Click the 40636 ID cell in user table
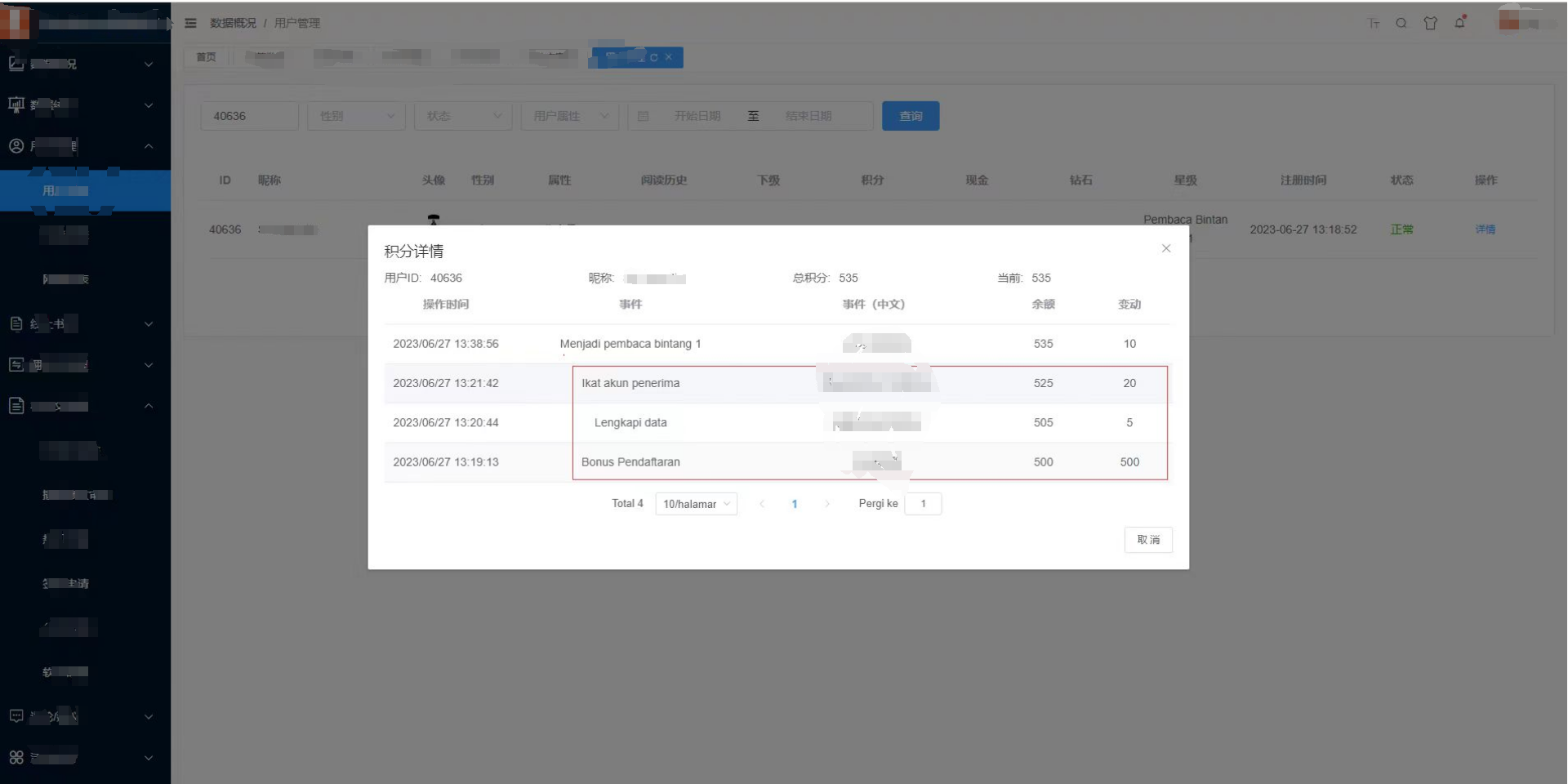 click(x=225, y=229)
